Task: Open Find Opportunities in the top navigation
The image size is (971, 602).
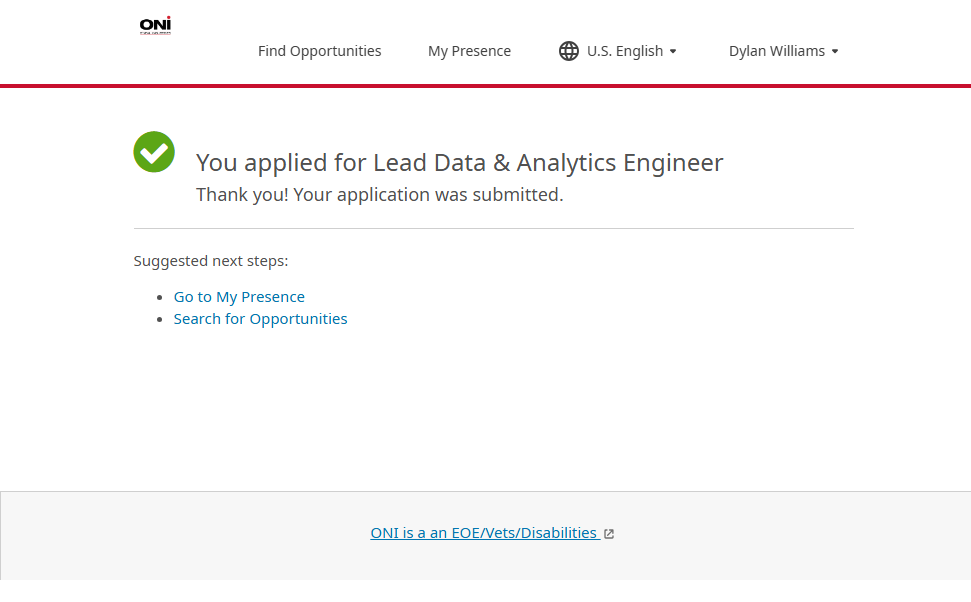Action: click(x=319, y=51)
